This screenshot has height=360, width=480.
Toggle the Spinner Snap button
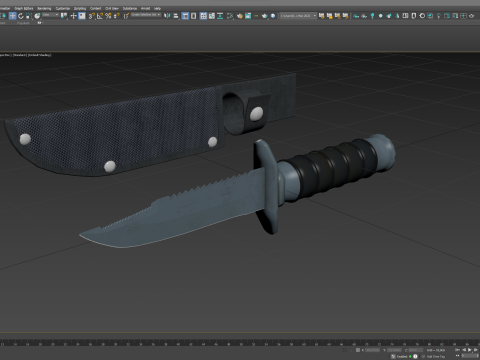(x=116, y=16)
